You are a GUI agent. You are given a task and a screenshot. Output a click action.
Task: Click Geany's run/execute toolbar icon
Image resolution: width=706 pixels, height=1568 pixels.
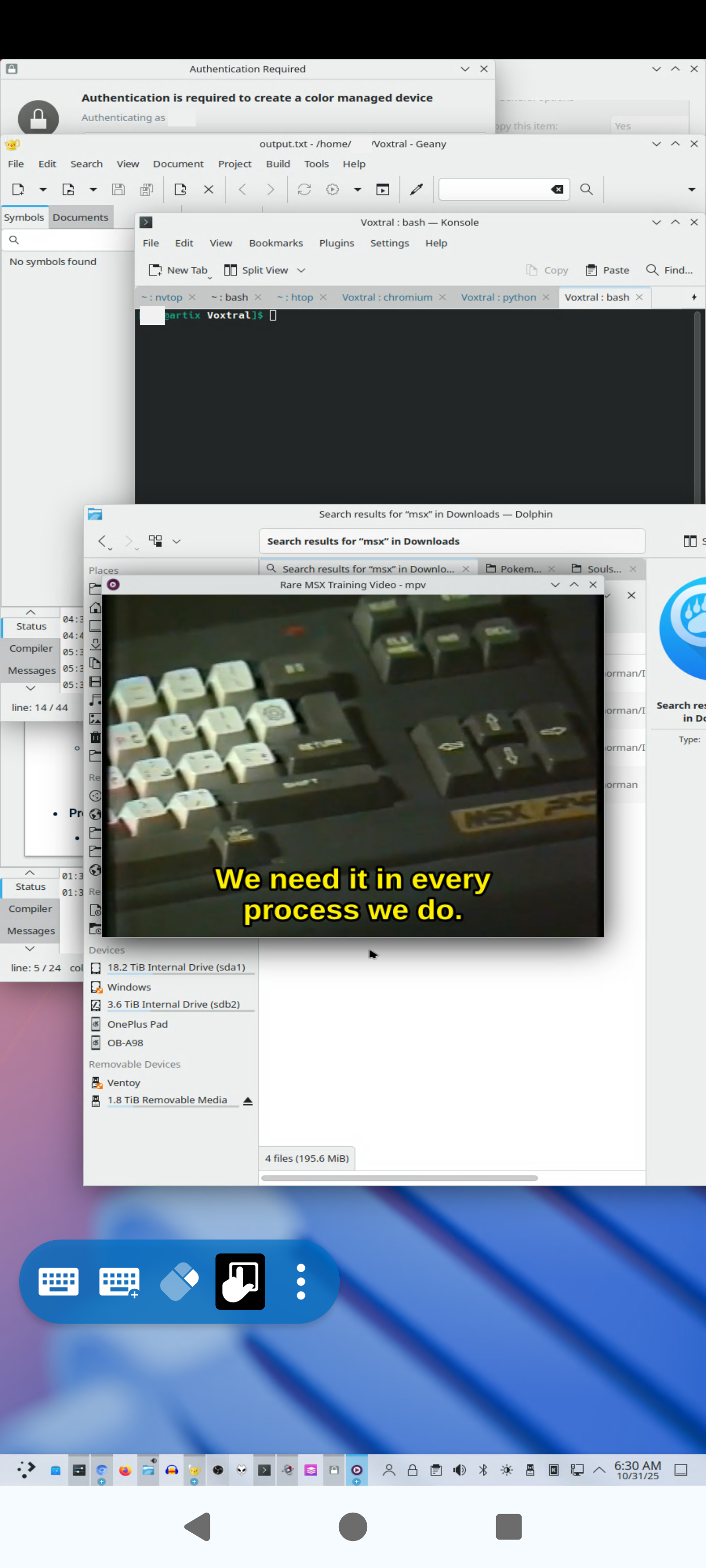point(382,189)
